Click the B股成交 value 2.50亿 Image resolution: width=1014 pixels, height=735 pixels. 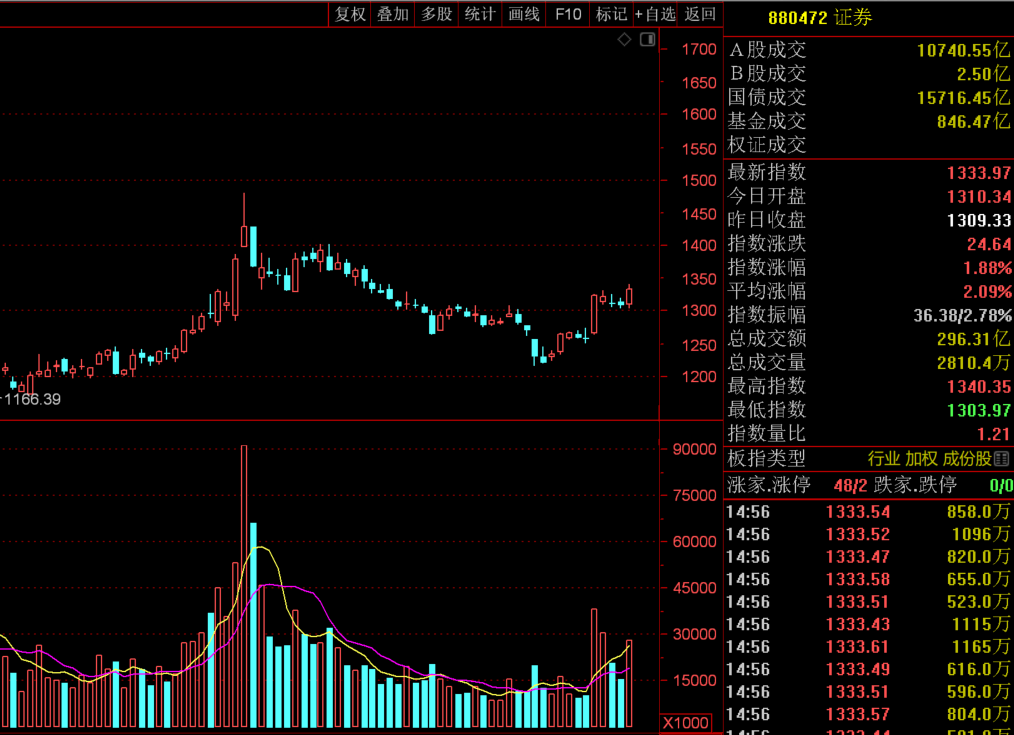pyautogui.click(x=983, y=74)
